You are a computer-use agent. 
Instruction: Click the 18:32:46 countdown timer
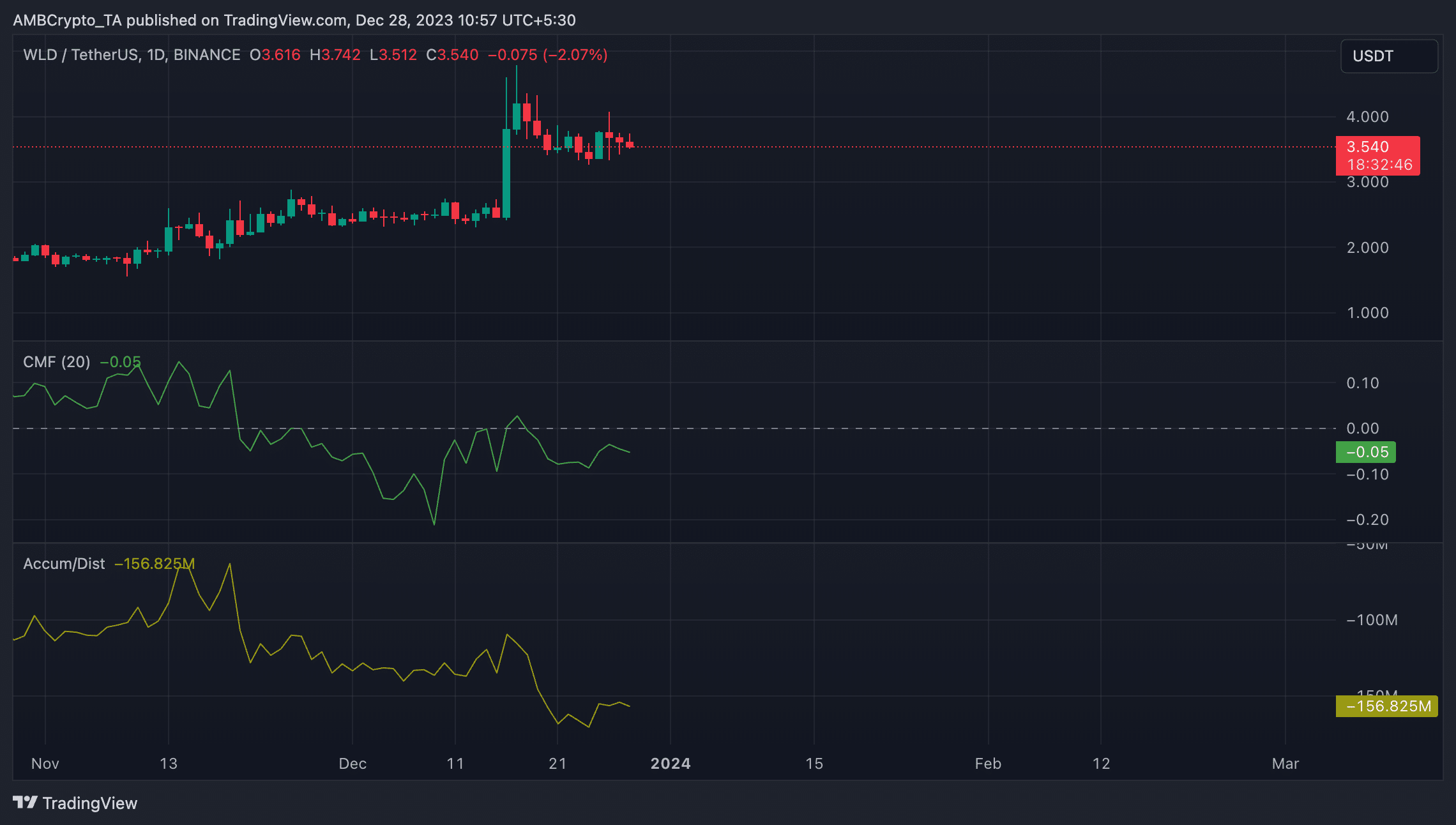coord(1379,165)
